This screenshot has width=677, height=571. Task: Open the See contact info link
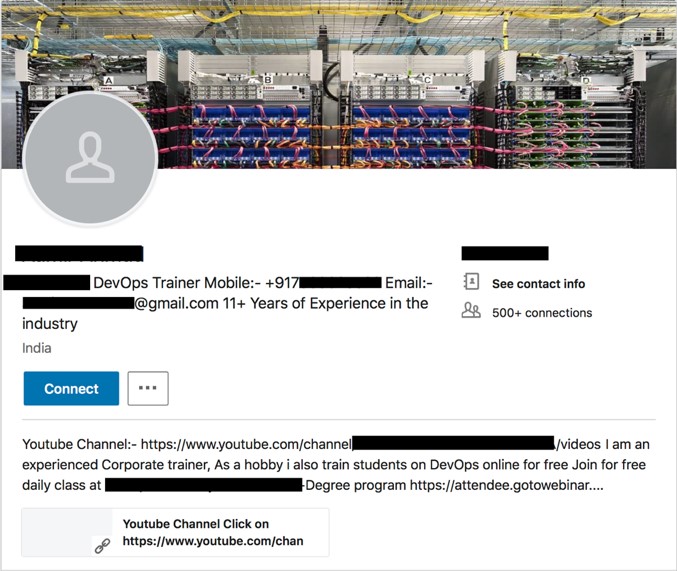(x=538, y=284)
